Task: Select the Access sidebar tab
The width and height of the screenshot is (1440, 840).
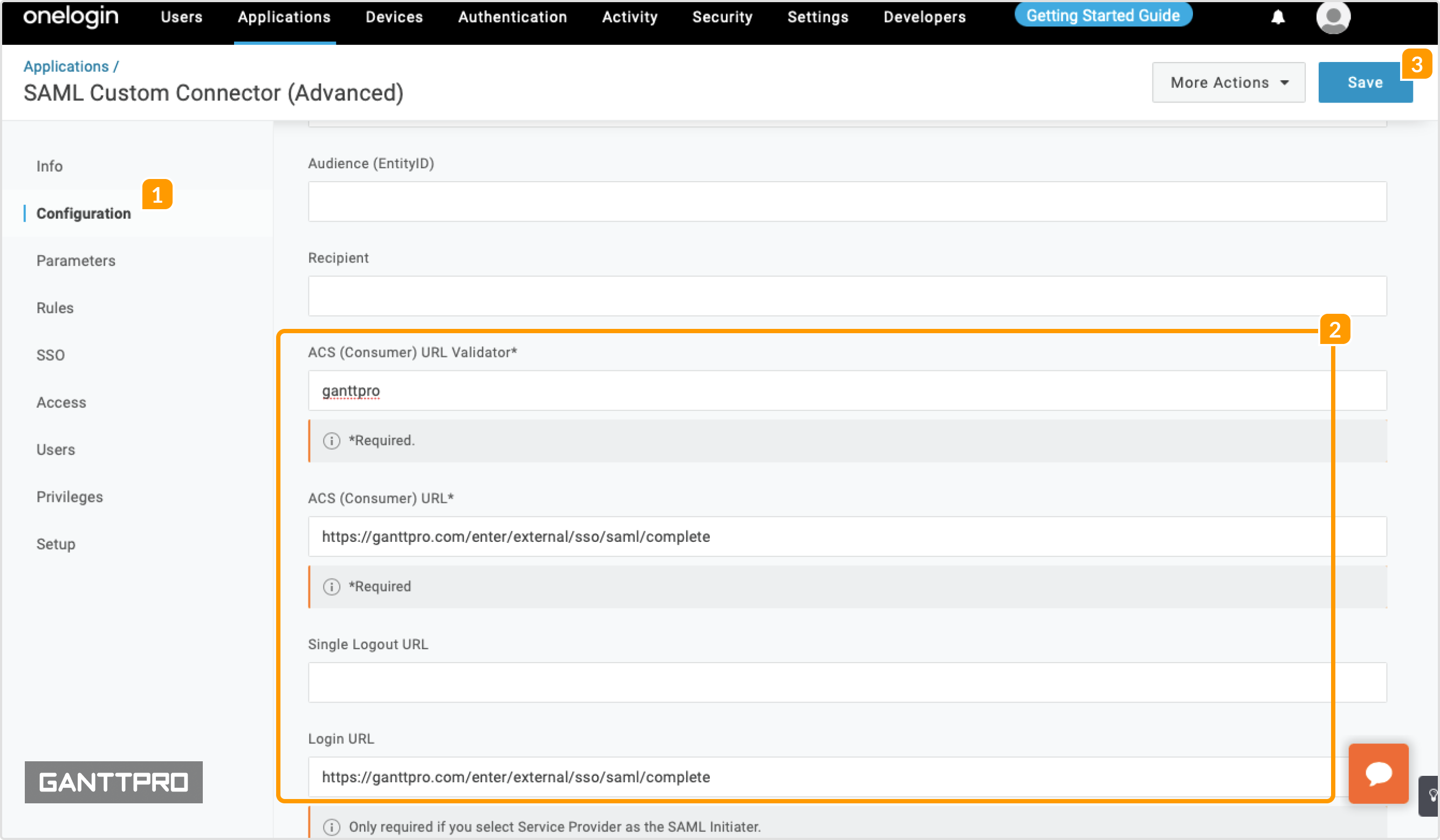Action: coord(61,402)
